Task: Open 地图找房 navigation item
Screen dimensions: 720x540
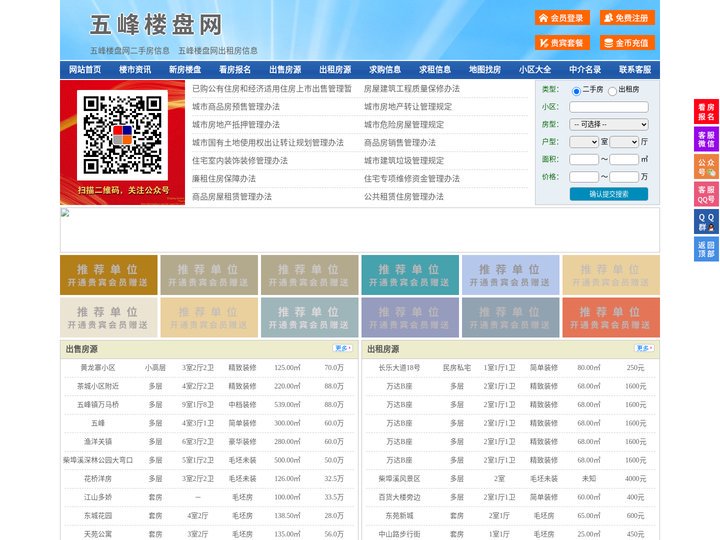Action: tap(485, 70)
